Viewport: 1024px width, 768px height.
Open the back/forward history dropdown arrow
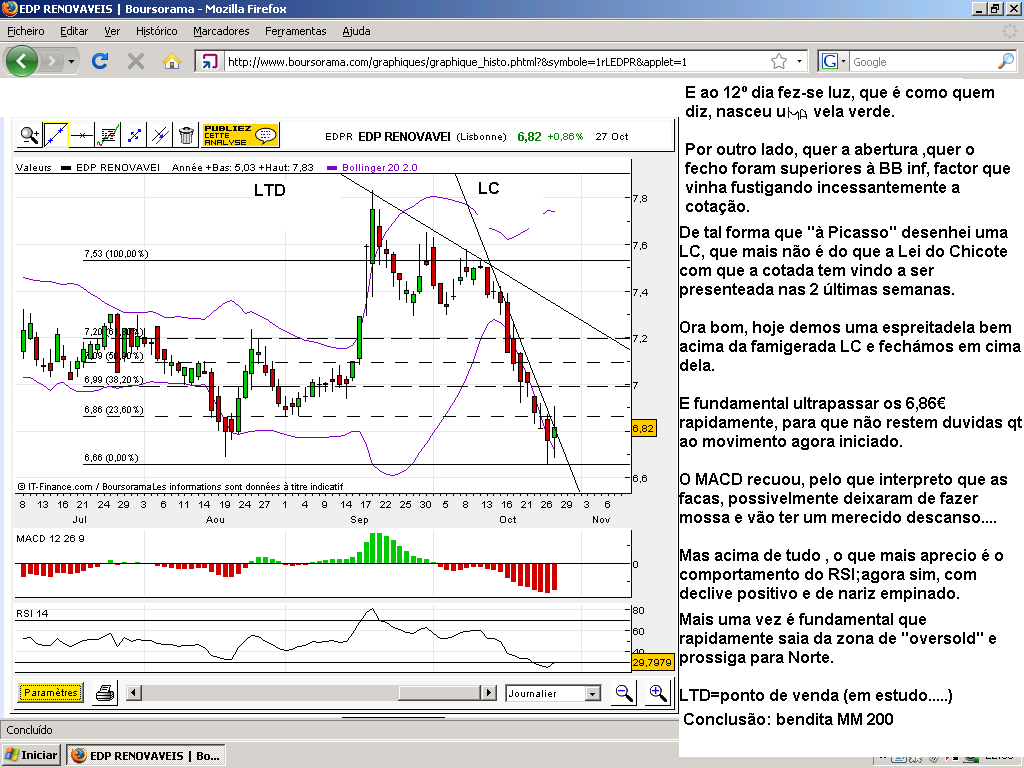71,61
